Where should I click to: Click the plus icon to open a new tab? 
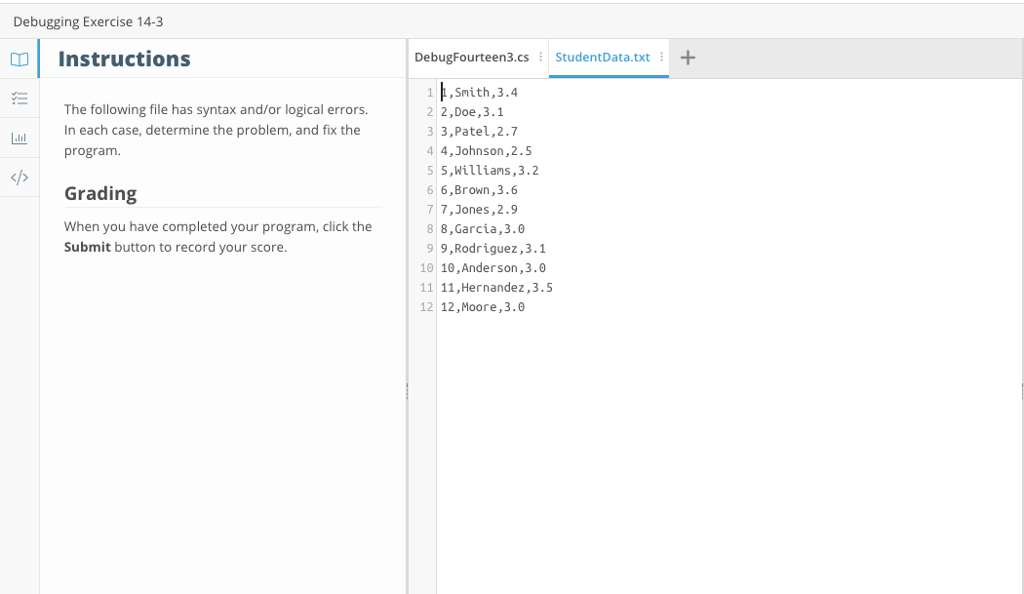687,57
